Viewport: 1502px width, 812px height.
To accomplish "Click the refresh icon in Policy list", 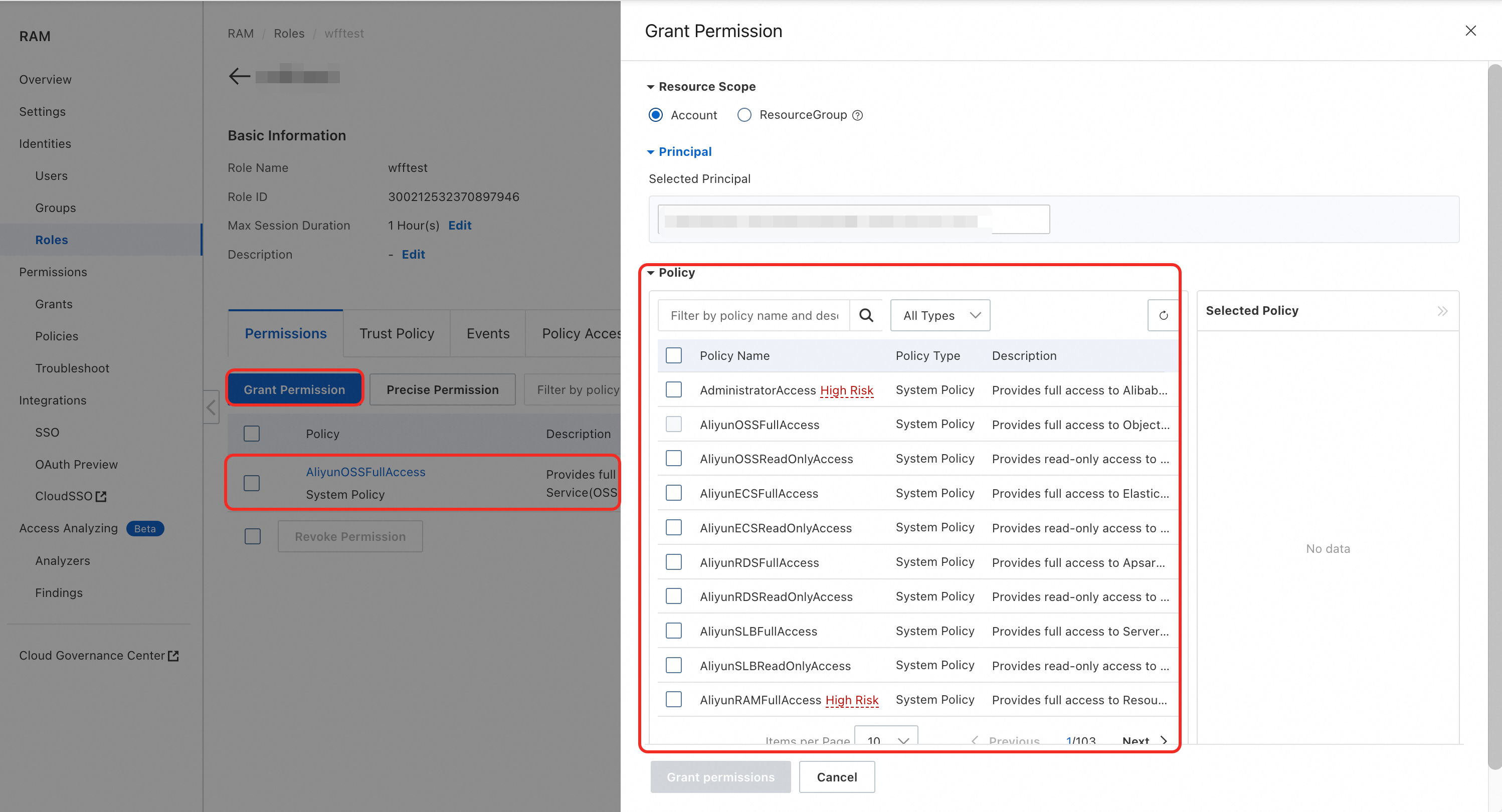I will coord(1163,315).
